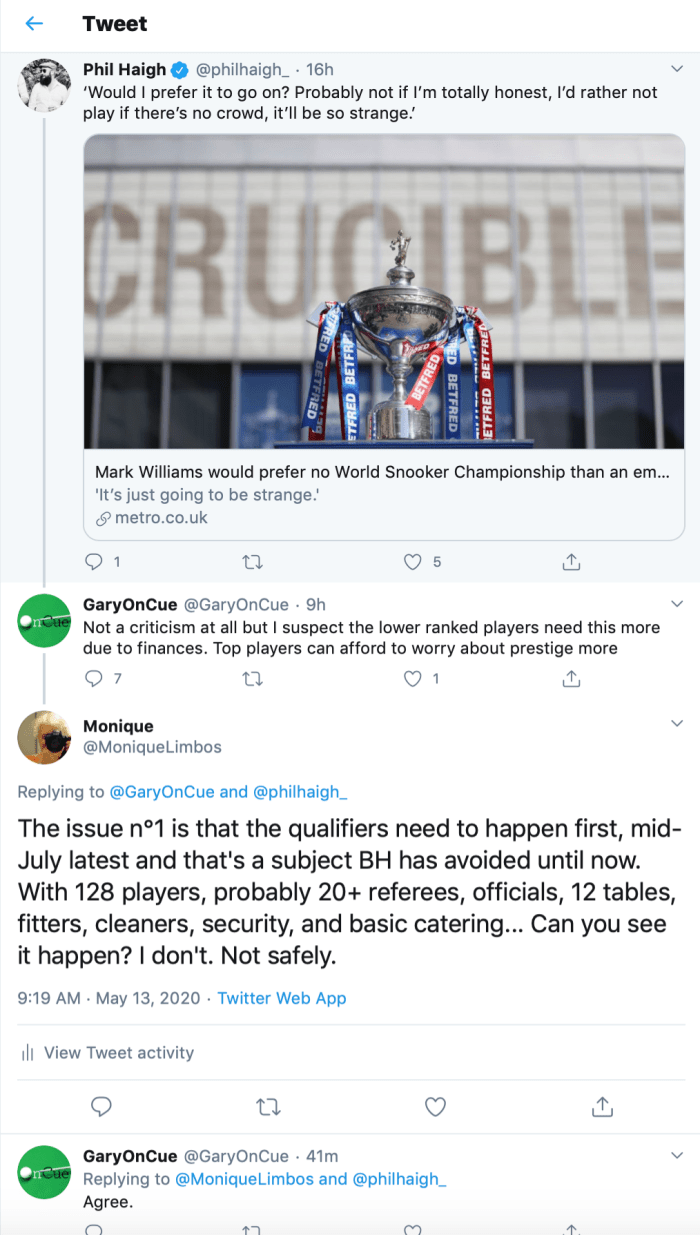The image size is (700, 1235).
Task: Share GaryOnCue's 9h tweet
Action: pos(571,679)
